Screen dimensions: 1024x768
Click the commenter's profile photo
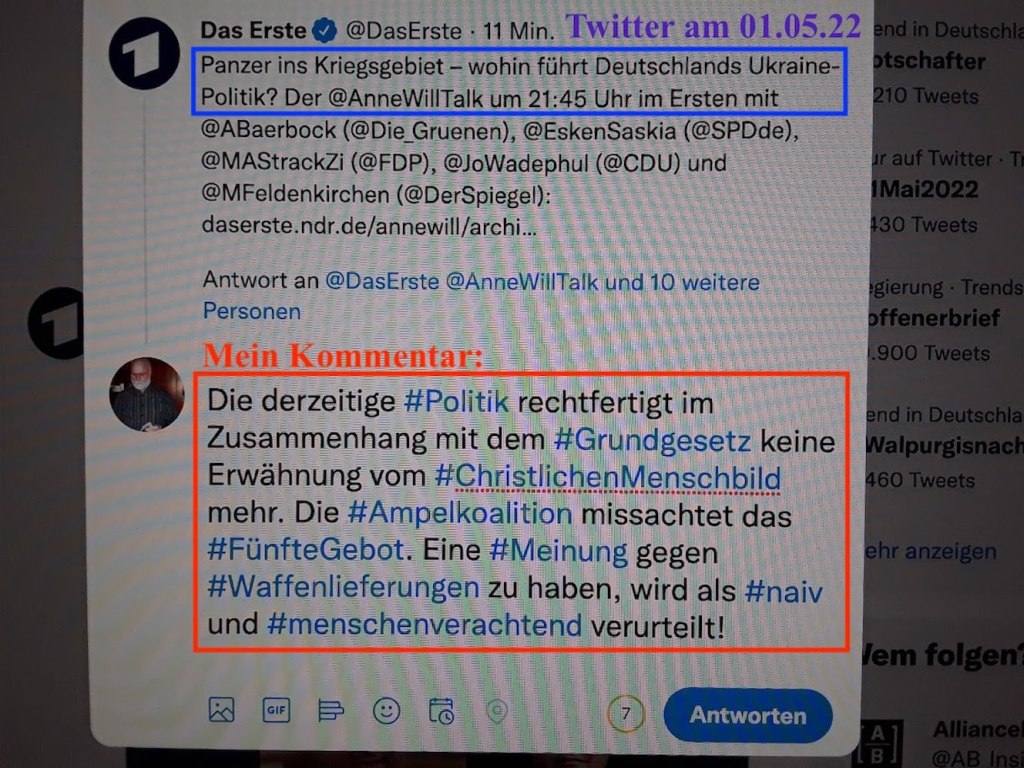pyautogui.click(x=147, y=394)
